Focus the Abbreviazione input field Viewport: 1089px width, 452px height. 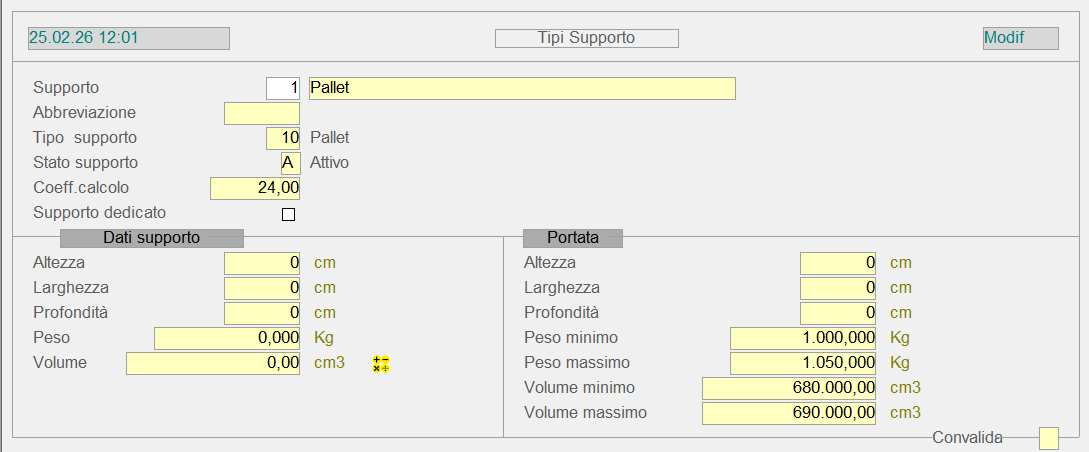pyautogui.click(x=262, y=113)
